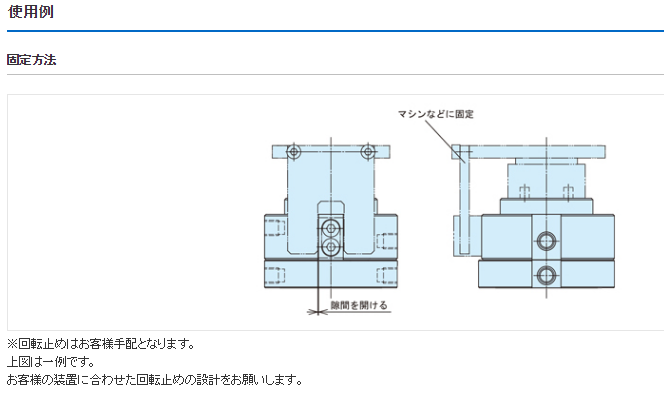
Task: Click the note starting with ※回転止め
Action: click(101, 343)
